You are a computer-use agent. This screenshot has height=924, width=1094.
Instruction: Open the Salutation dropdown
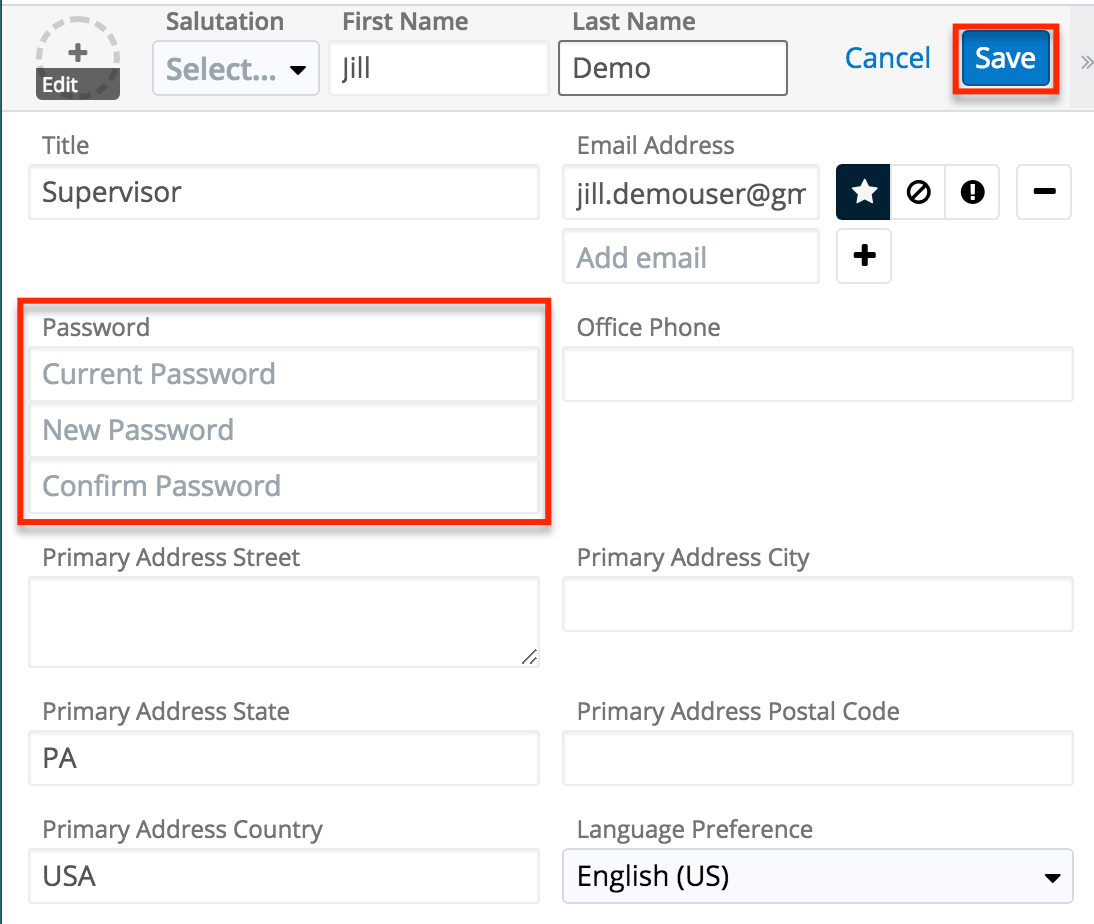pos(236,69)
